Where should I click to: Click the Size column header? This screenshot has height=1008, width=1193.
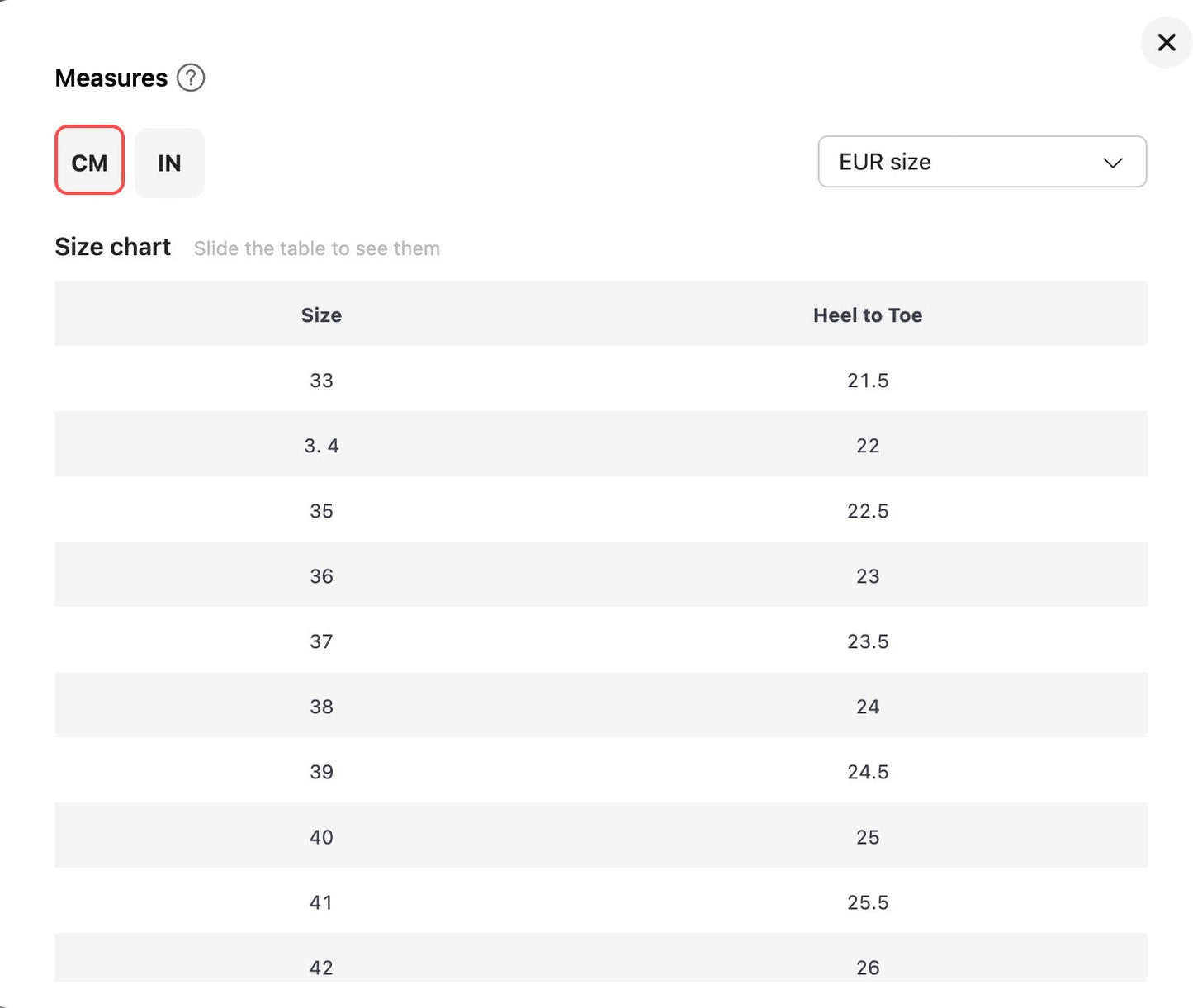point(321,315)
